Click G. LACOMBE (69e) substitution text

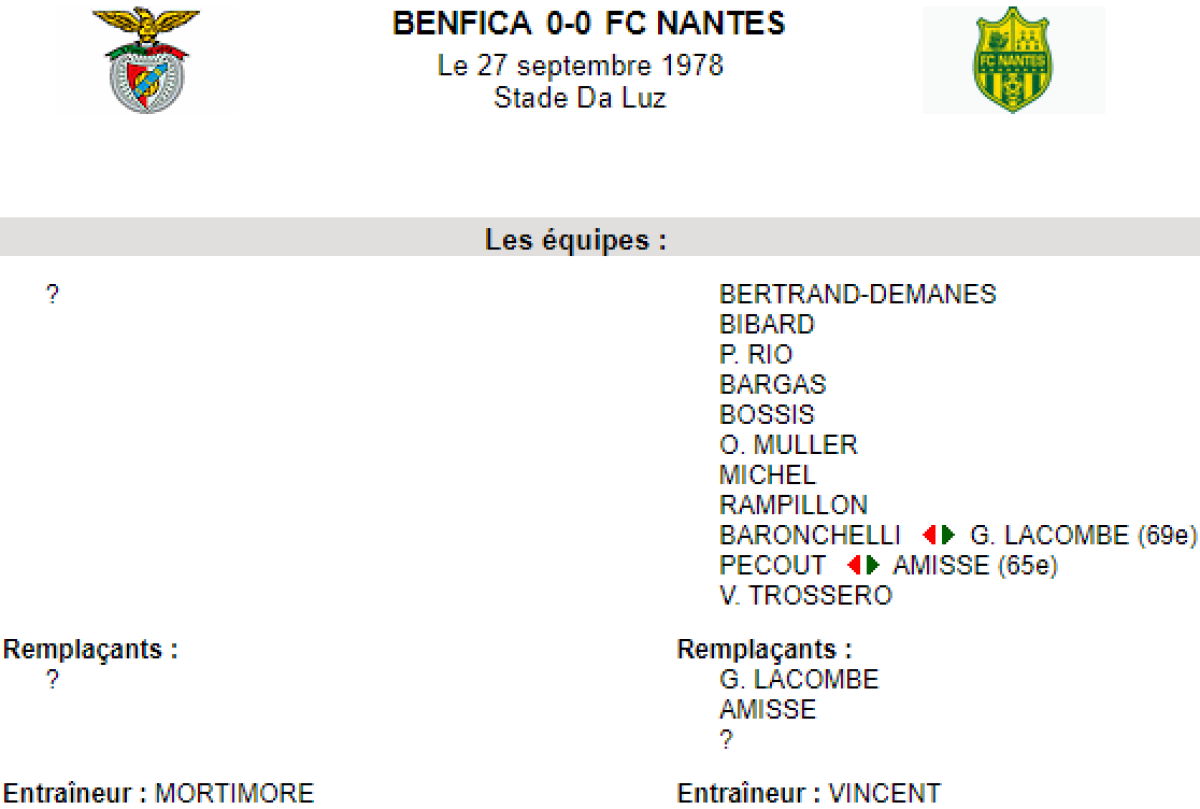coord(1083,535)
